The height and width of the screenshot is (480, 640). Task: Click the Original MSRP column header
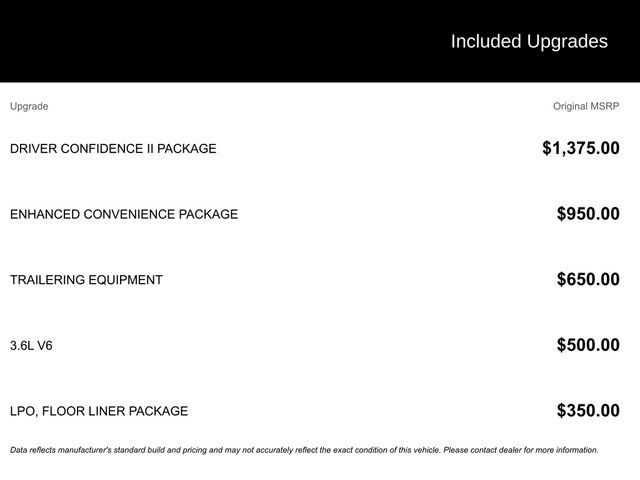(x=586, y=106)
